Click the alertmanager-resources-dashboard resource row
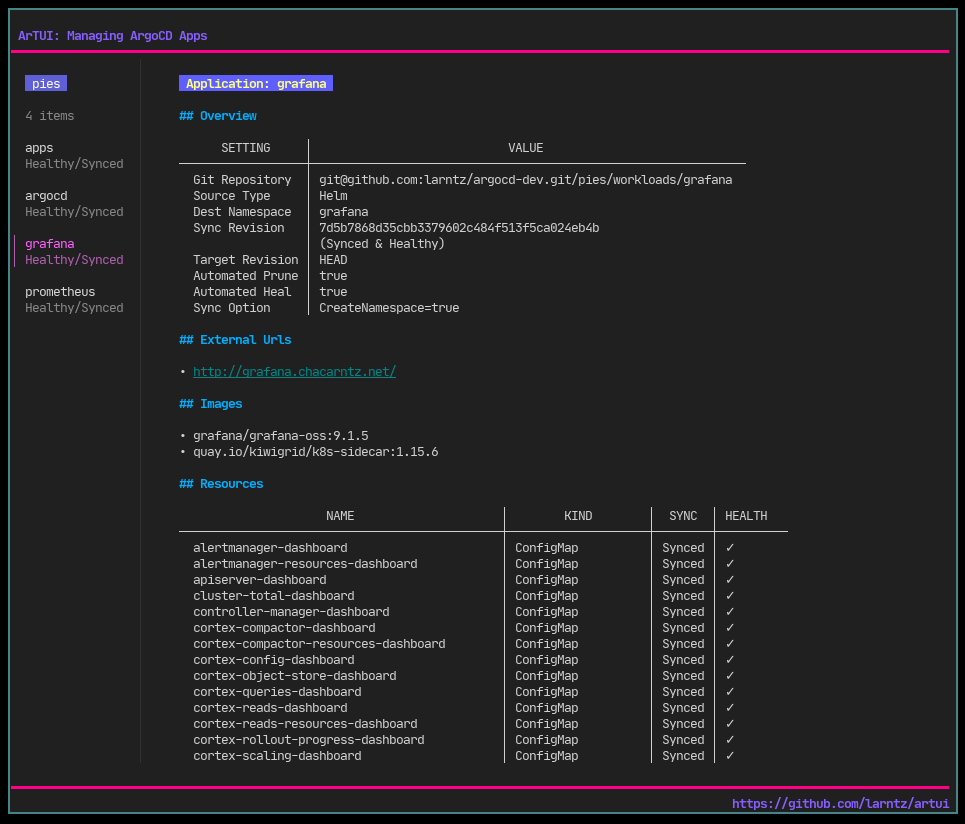 [483, 564]
